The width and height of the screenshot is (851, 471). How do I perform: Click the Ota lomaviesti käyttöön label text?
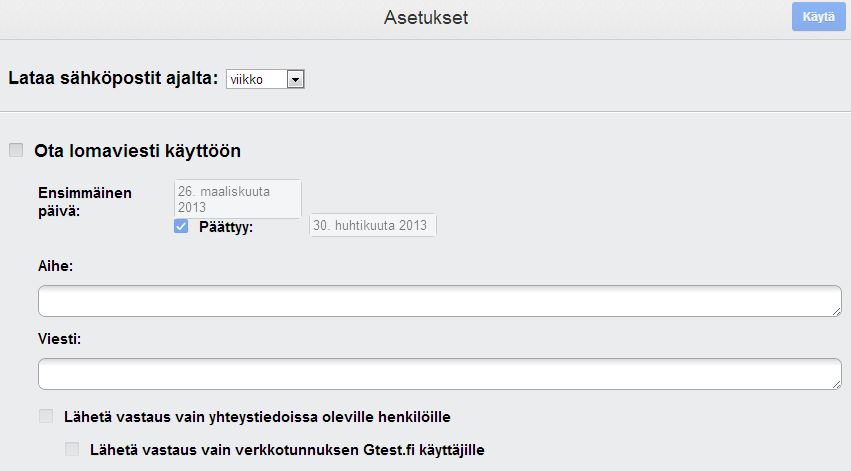click(x=138, y=151)
